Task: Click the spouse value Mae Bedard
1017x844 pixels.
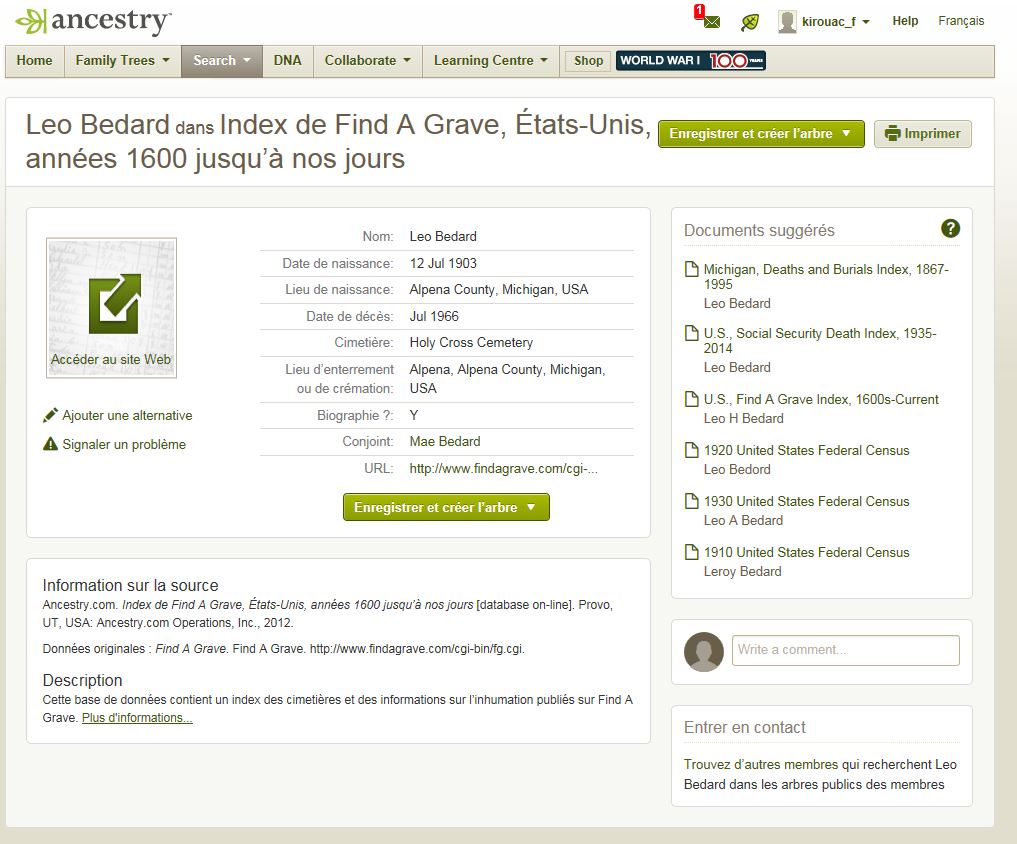Action: 445,441
